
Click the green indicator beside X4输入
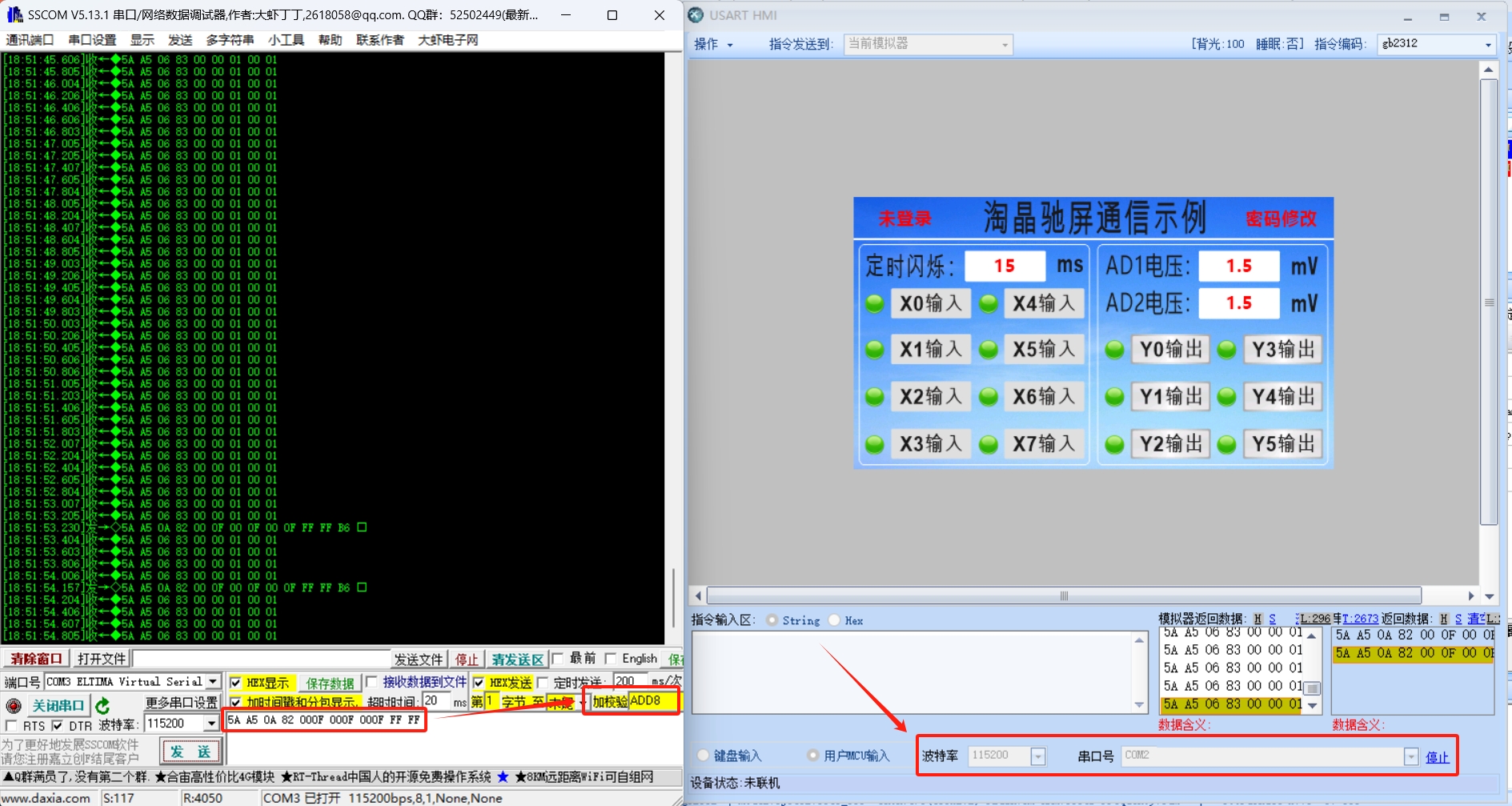click(989, 303)
